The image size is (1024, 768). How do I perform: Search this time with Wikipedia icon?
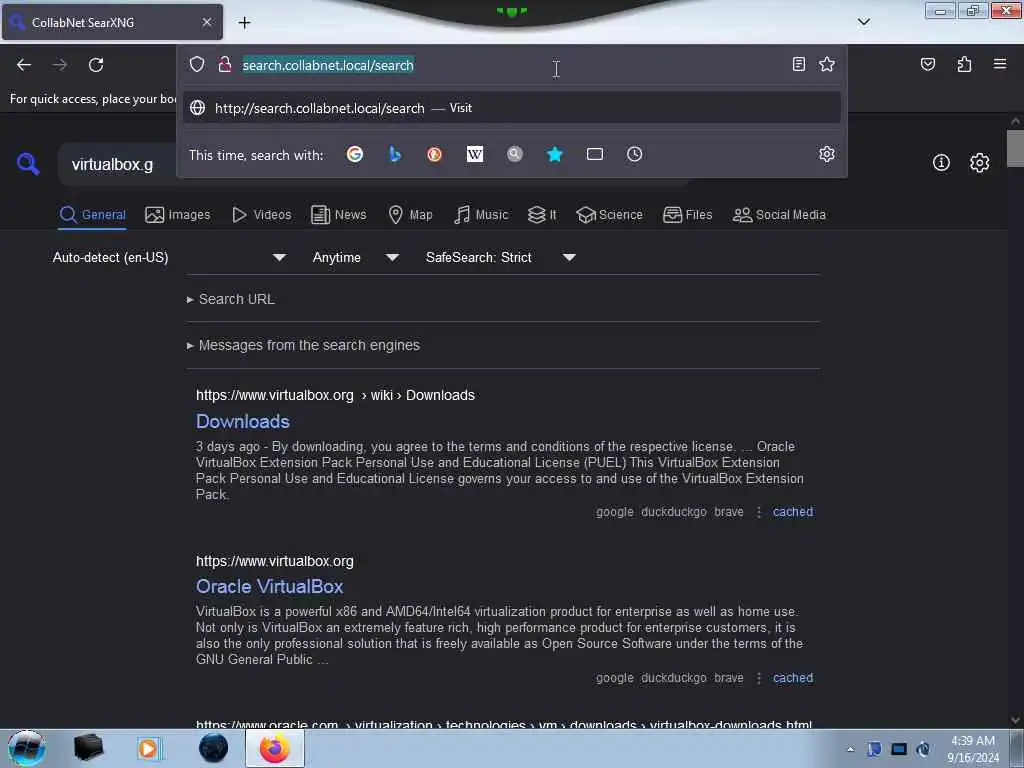pyautogui.click(x=475, y=154)
